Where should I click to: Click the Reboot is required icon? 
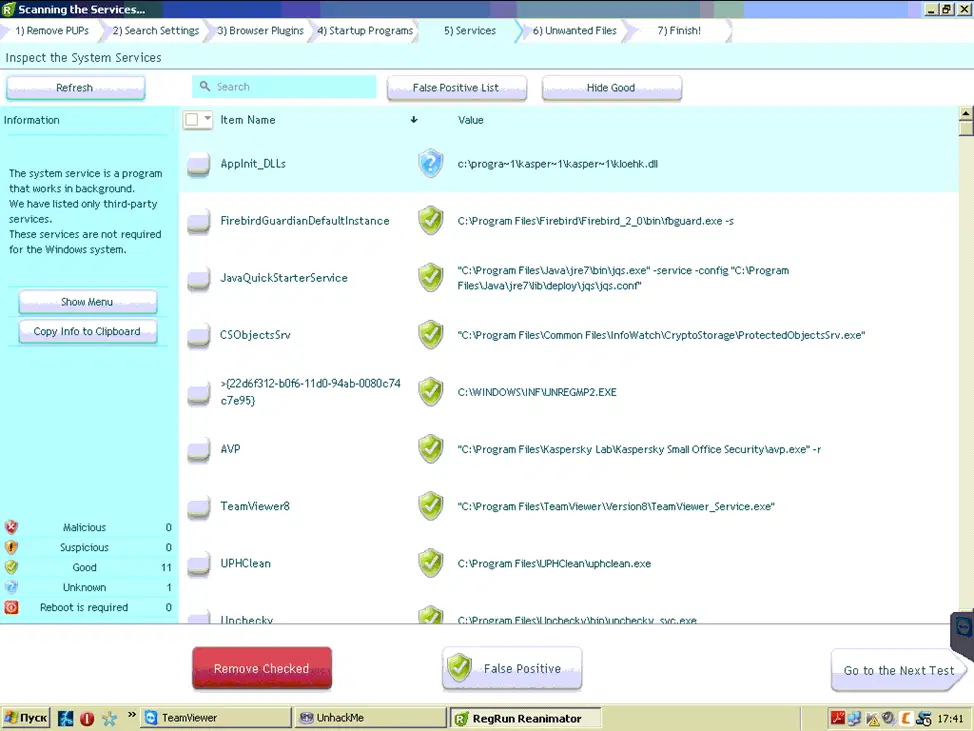11,607
